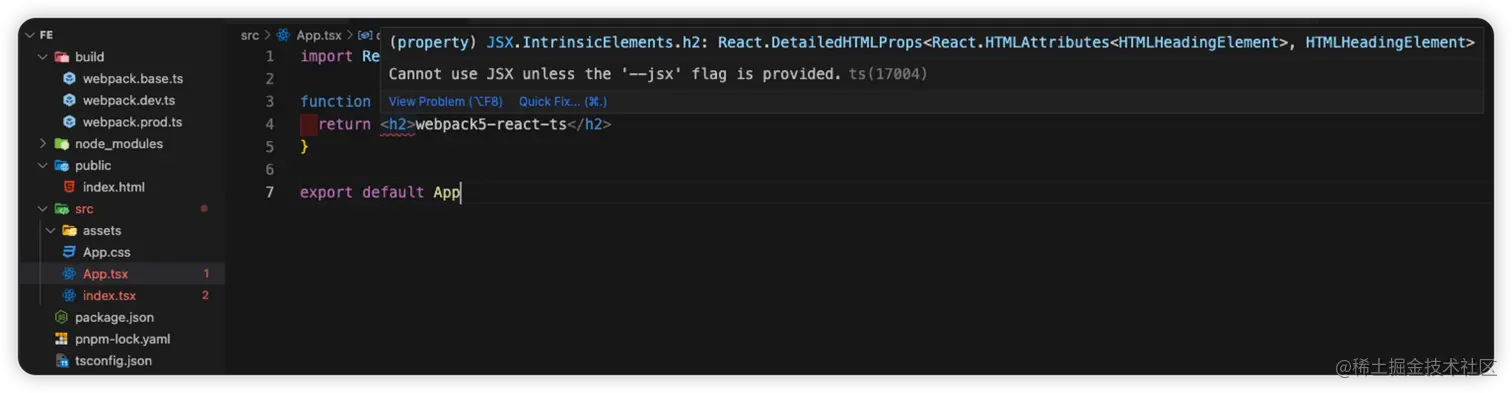
Task: Collapse the build folder
Action: (x=42, y=57)
